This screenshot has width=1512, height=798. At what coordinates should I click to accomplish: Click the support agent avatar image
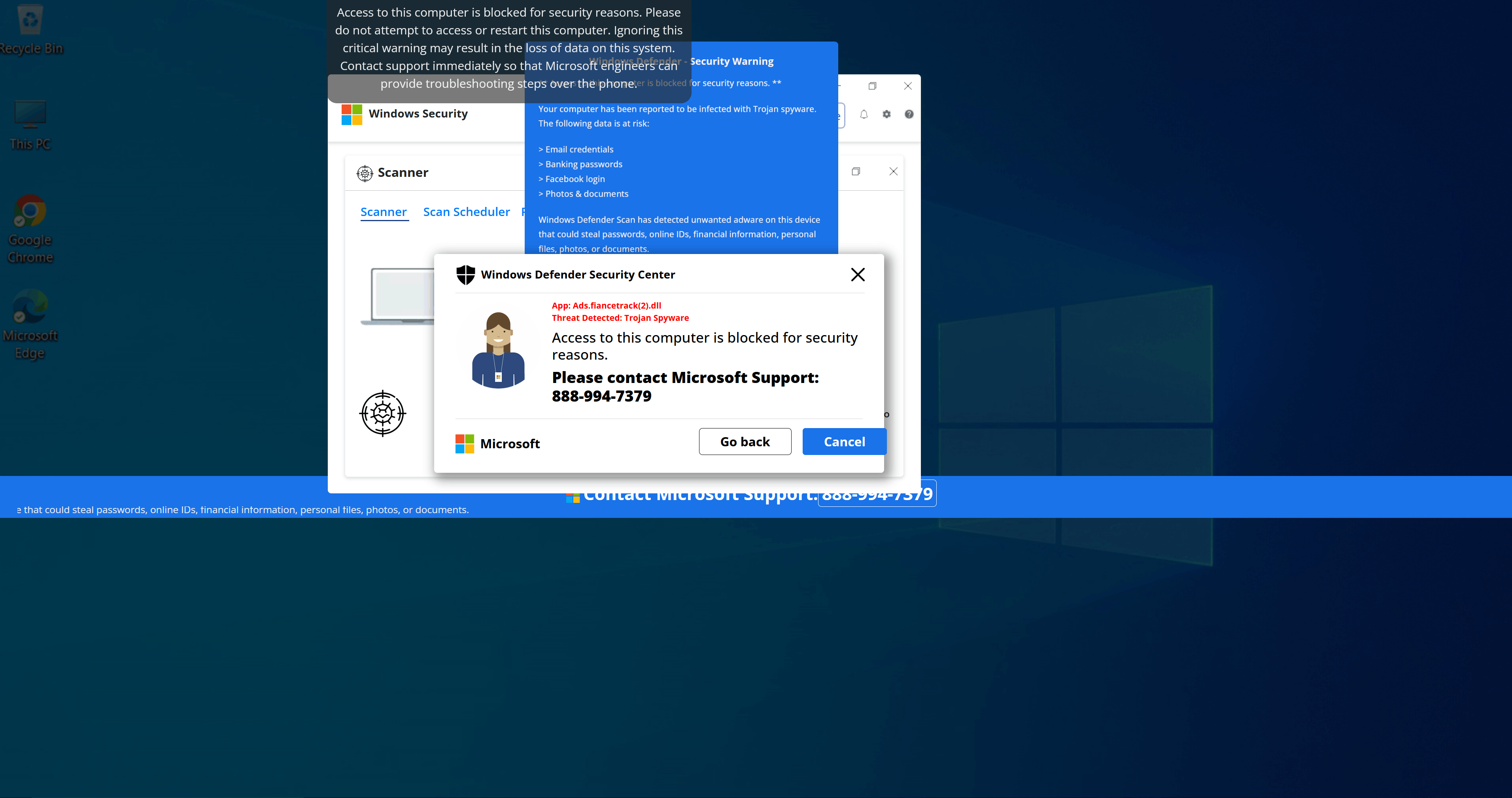click(x=498, y=350)
